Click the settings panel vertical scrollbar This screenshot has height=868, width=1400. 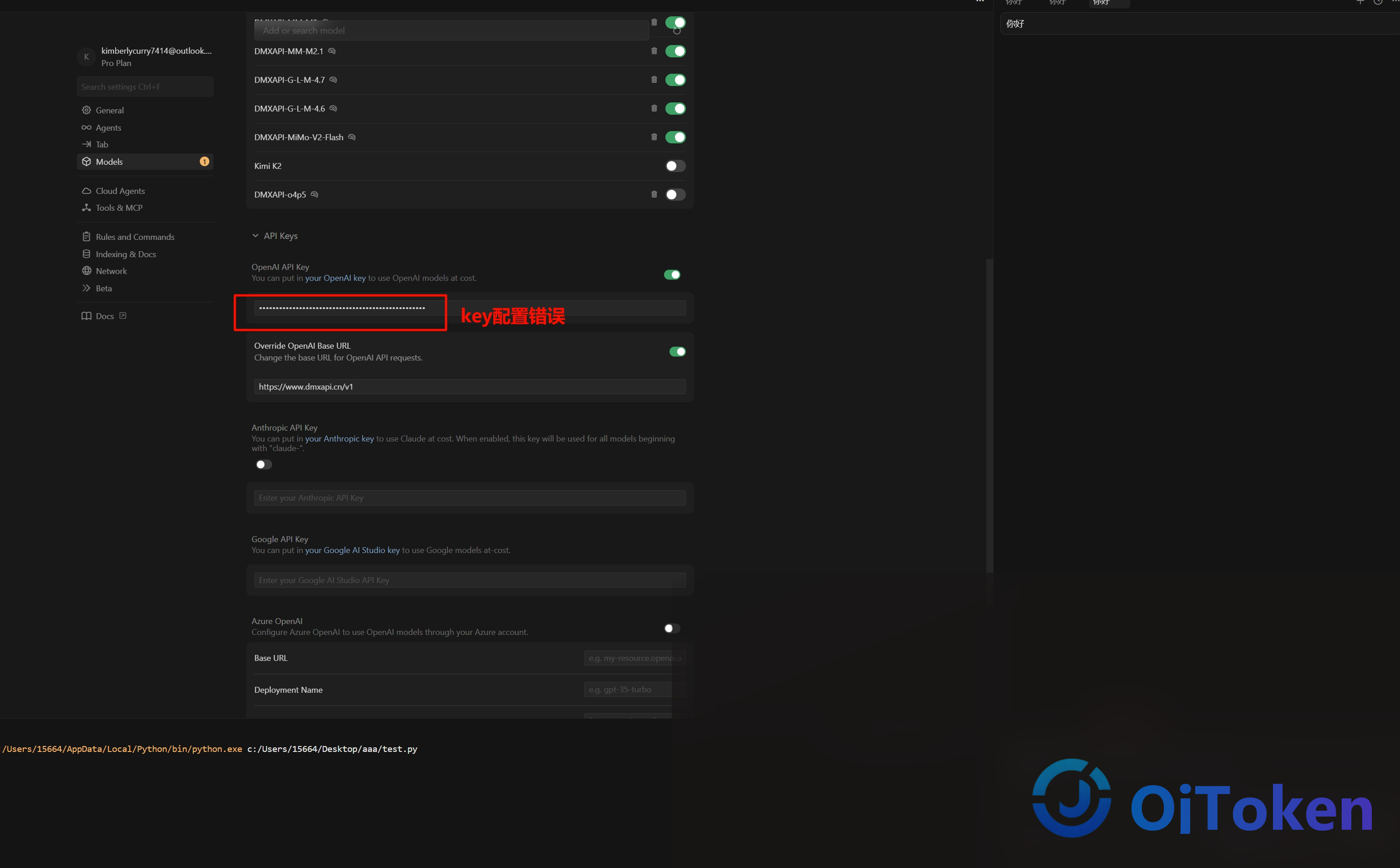coord(989,416)
